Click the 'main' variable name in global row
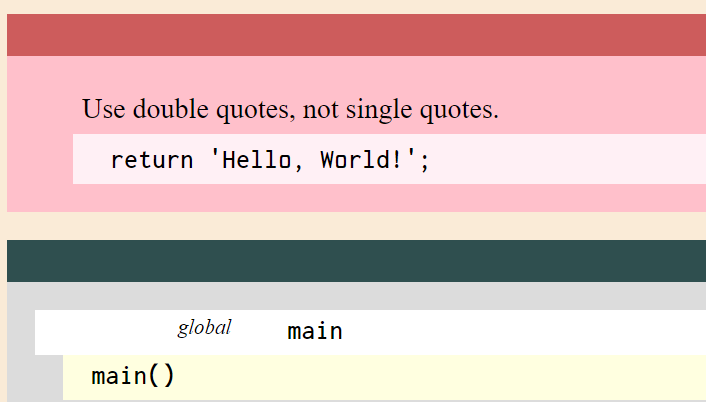 pos(315,331)
